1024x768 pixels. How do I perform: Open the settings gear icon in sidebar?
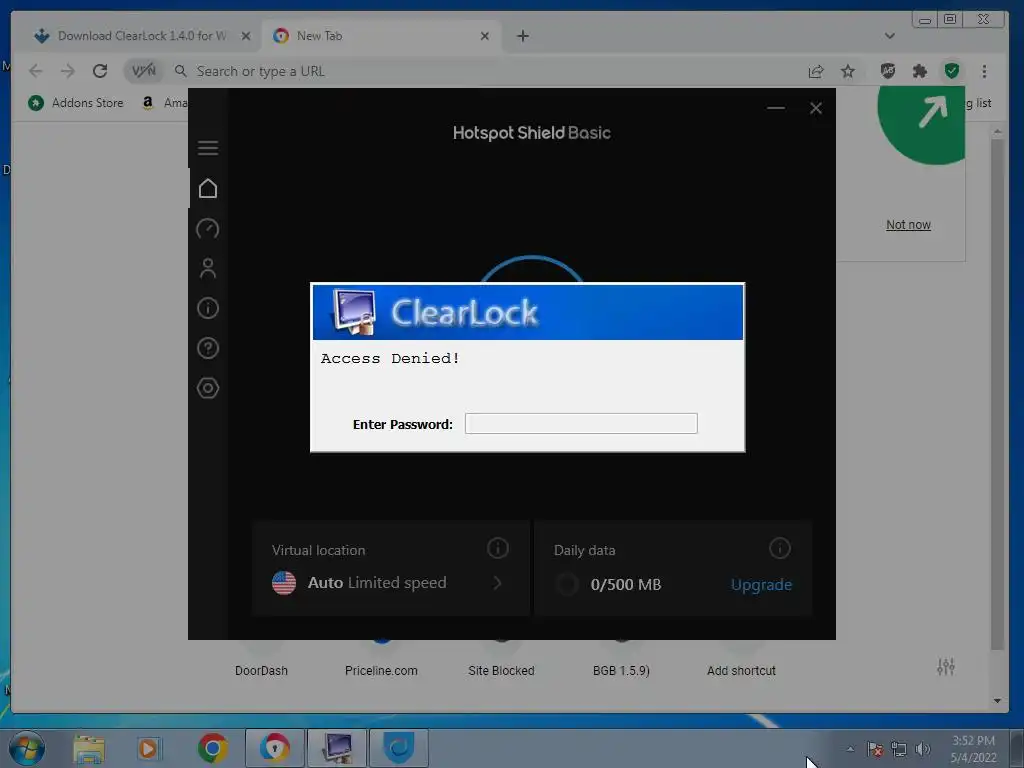pyautogui.click(x=208, y=388)
